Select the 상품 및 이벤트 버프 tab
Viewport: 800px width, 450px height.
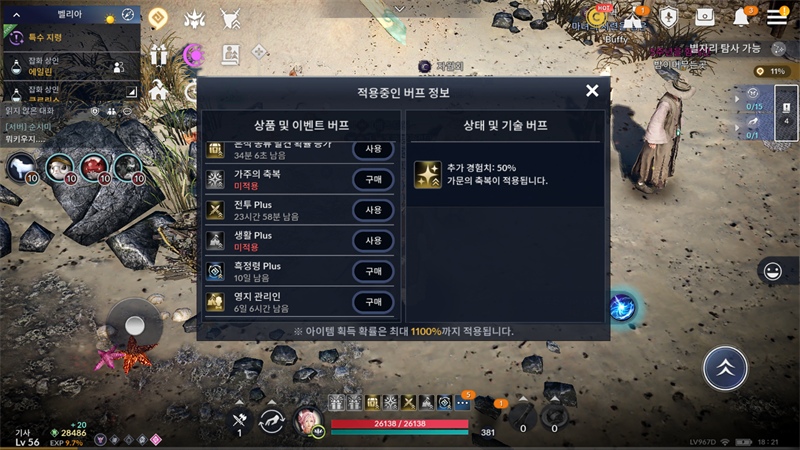pyautogui.click(x=301, y=126)
